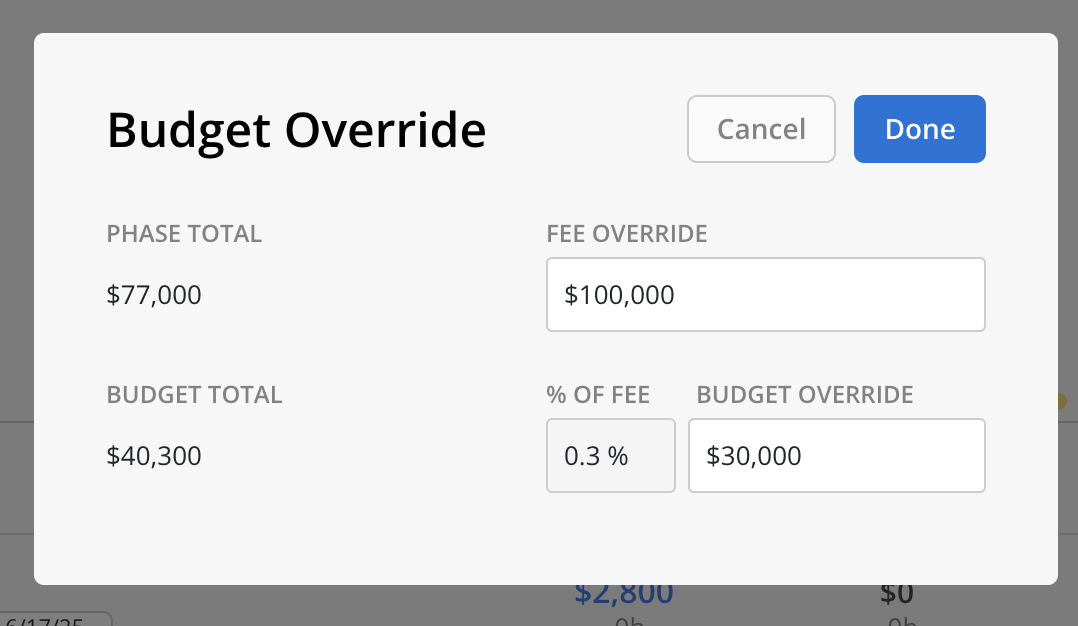This screenshot has width=1078, height=626.
Task: Click the 0h hours under $2,800
Action: (628, 621)
